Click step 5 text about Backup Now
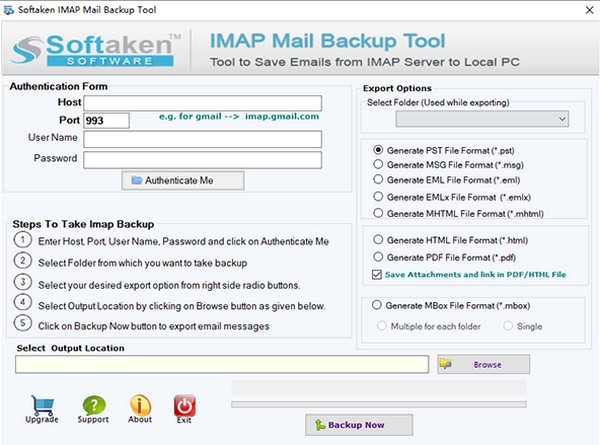600x445 pixels. point(153,326)
